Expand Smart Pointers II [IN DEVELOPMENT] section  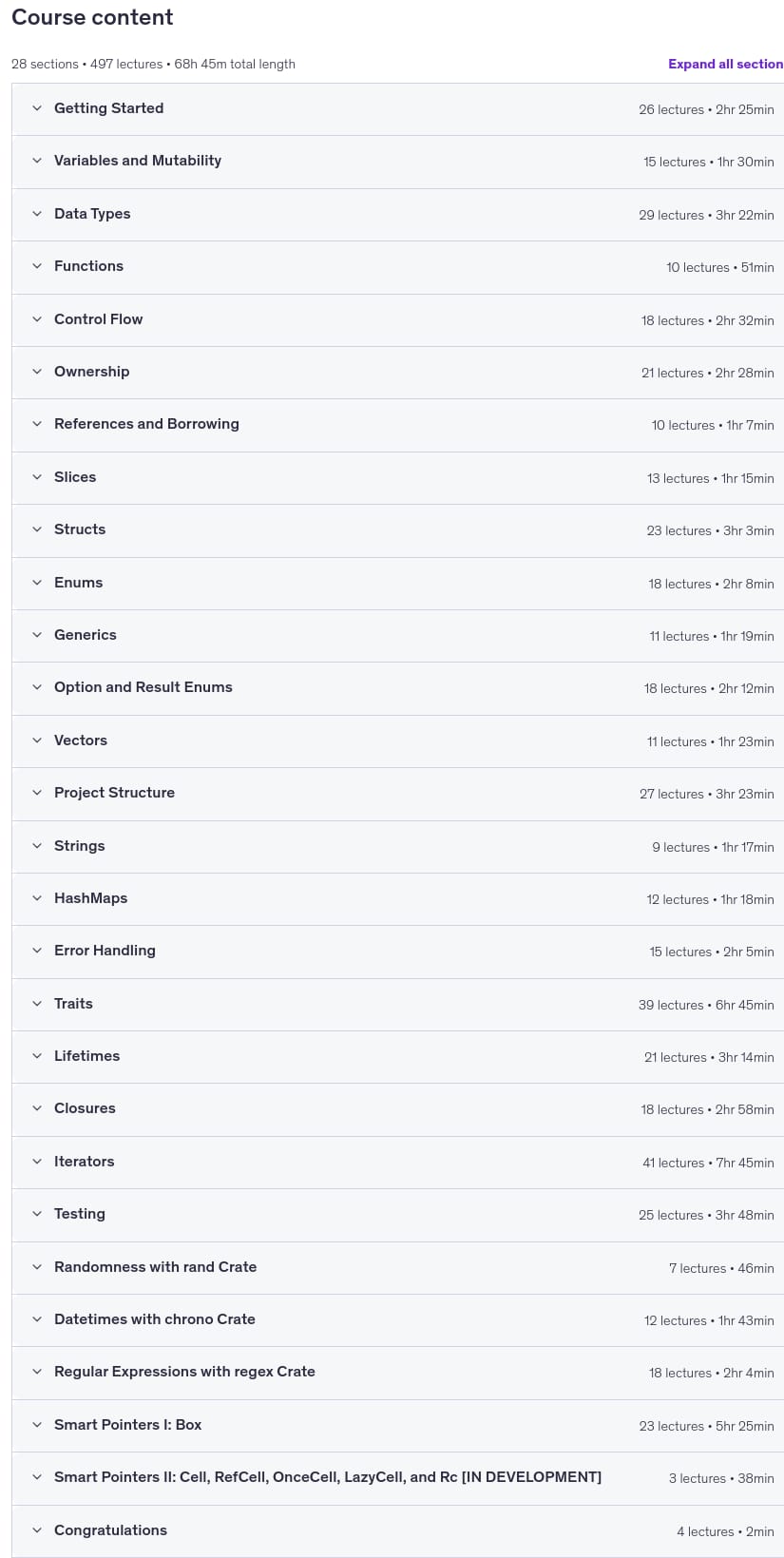click(397, 1478)
